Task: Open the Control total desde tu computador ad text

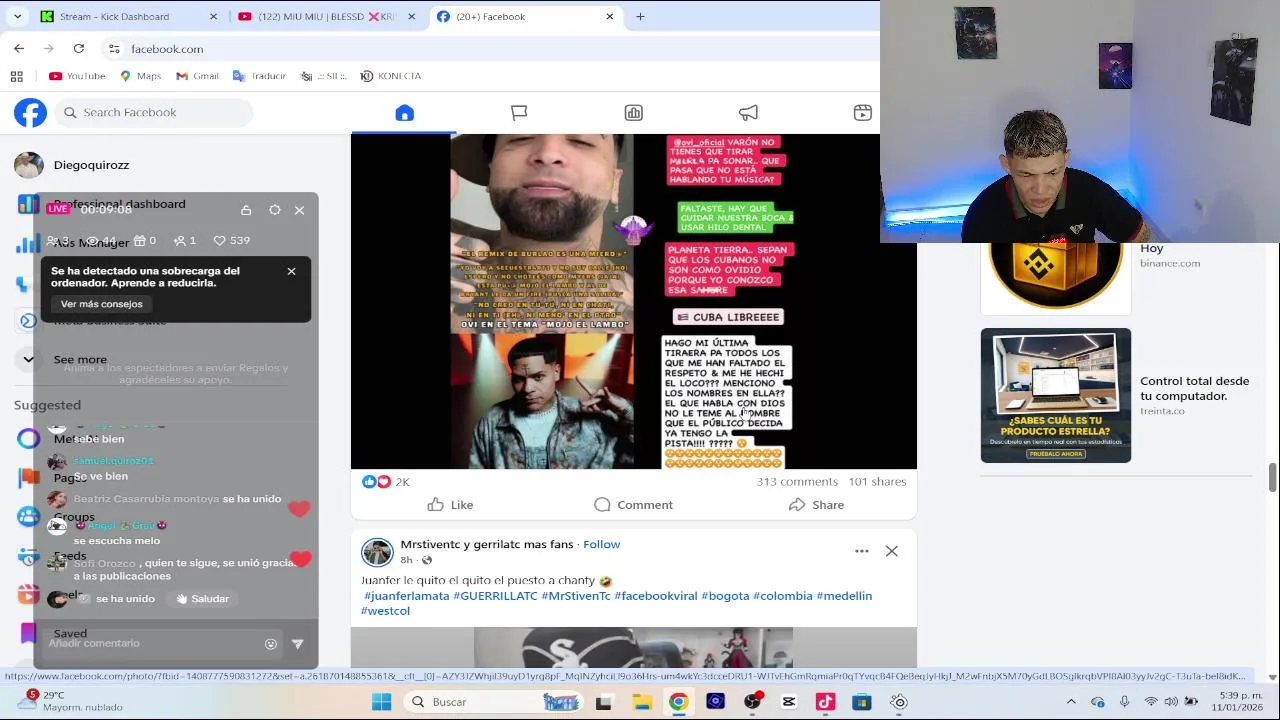Action: tap(1195, 388)
